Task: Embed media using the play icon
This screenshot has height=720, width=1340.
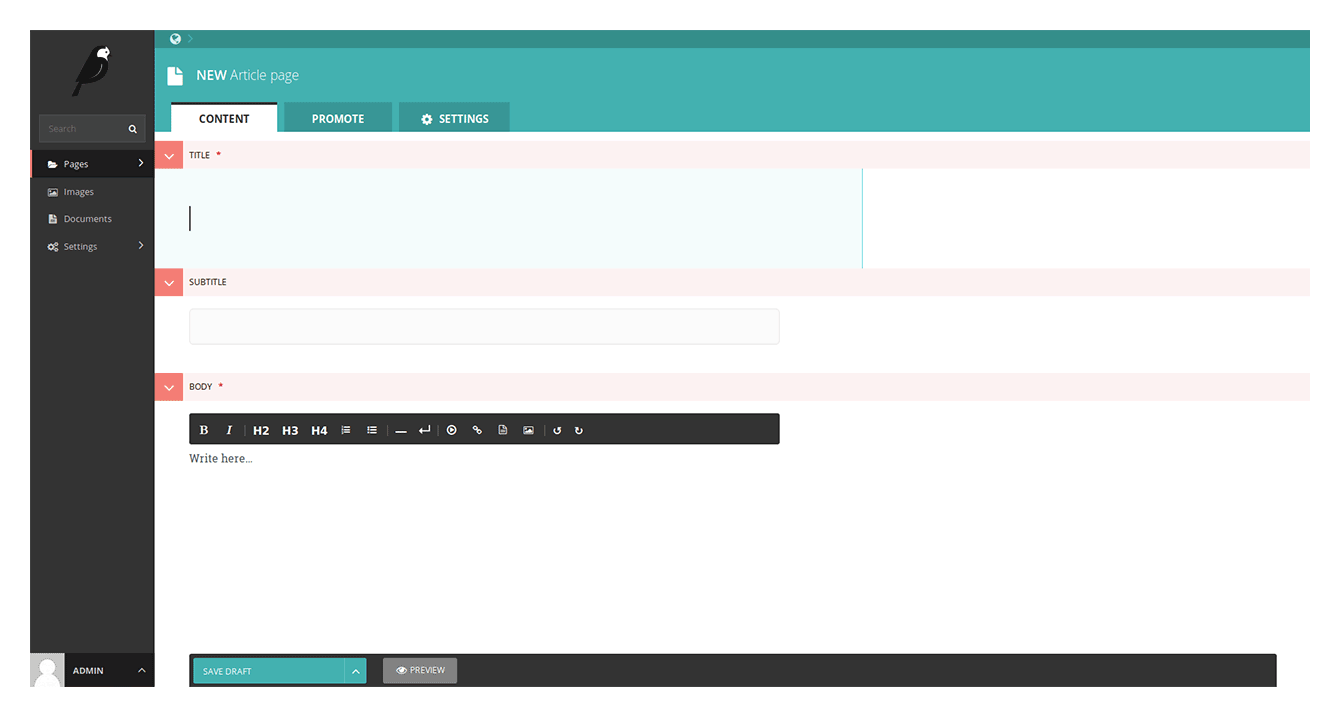Action: pyautogui.click(x=452, y=430)
